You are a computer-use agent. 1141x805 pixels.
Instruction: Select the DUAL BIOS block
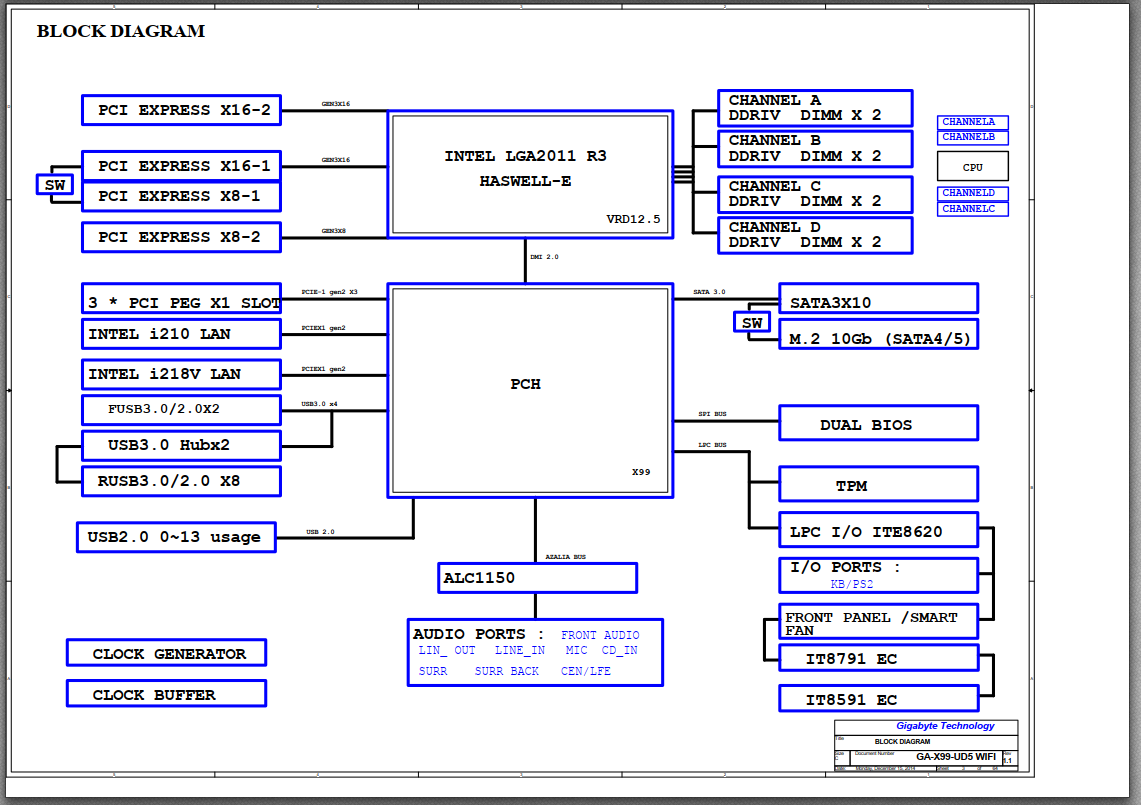tap(878, 424)
